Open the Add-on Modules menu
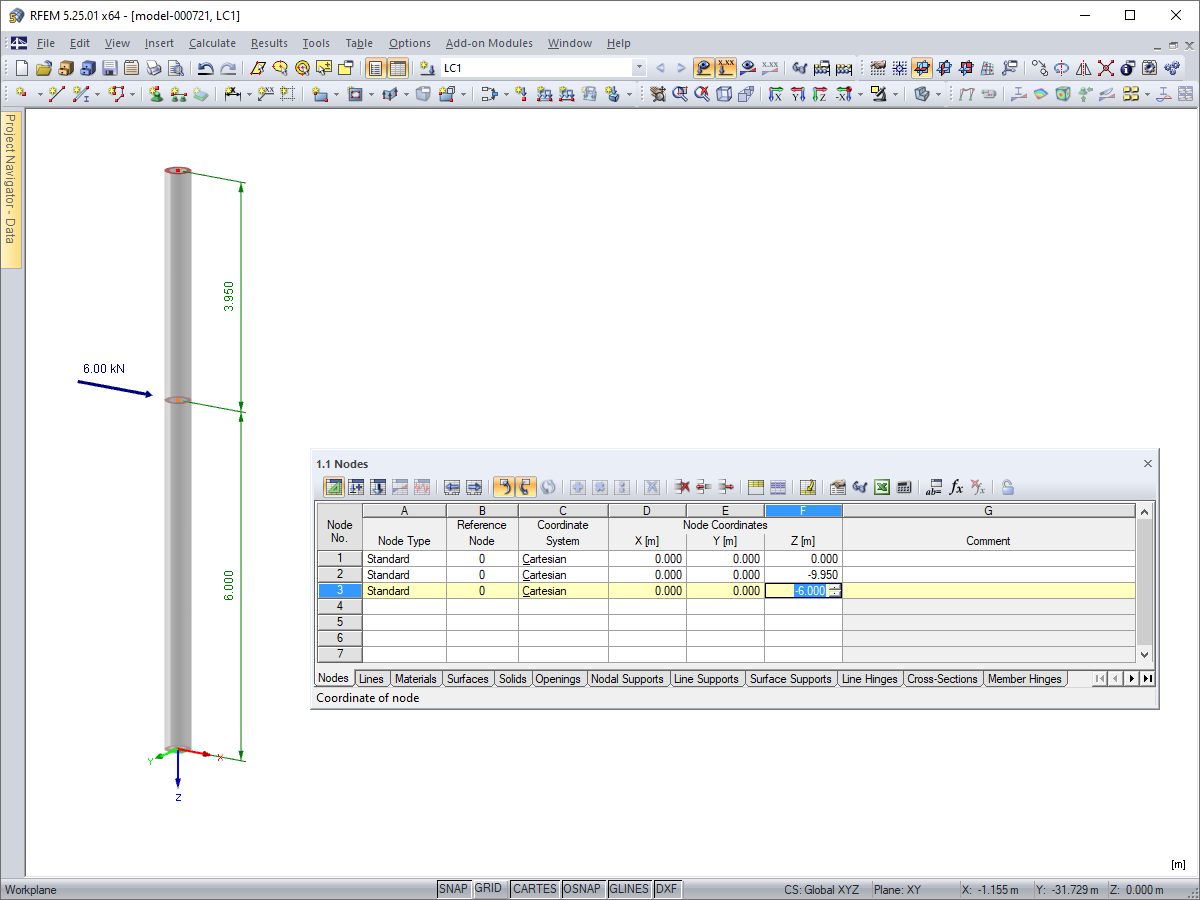The image size is (1200, 900). click(489, 43)
